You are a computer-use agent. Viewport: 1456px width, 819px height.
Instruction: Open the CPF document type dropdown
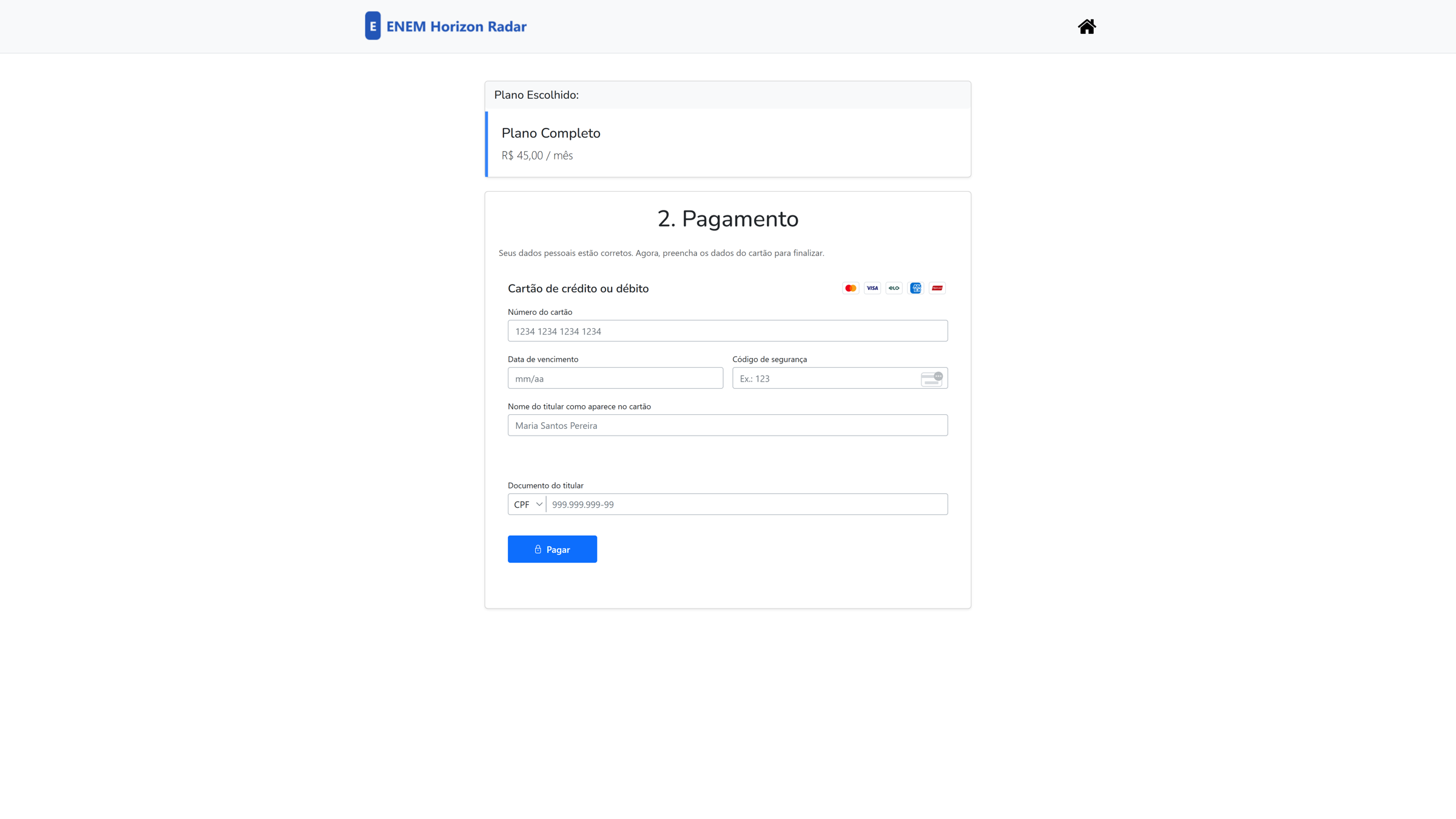tap(527, 504)
